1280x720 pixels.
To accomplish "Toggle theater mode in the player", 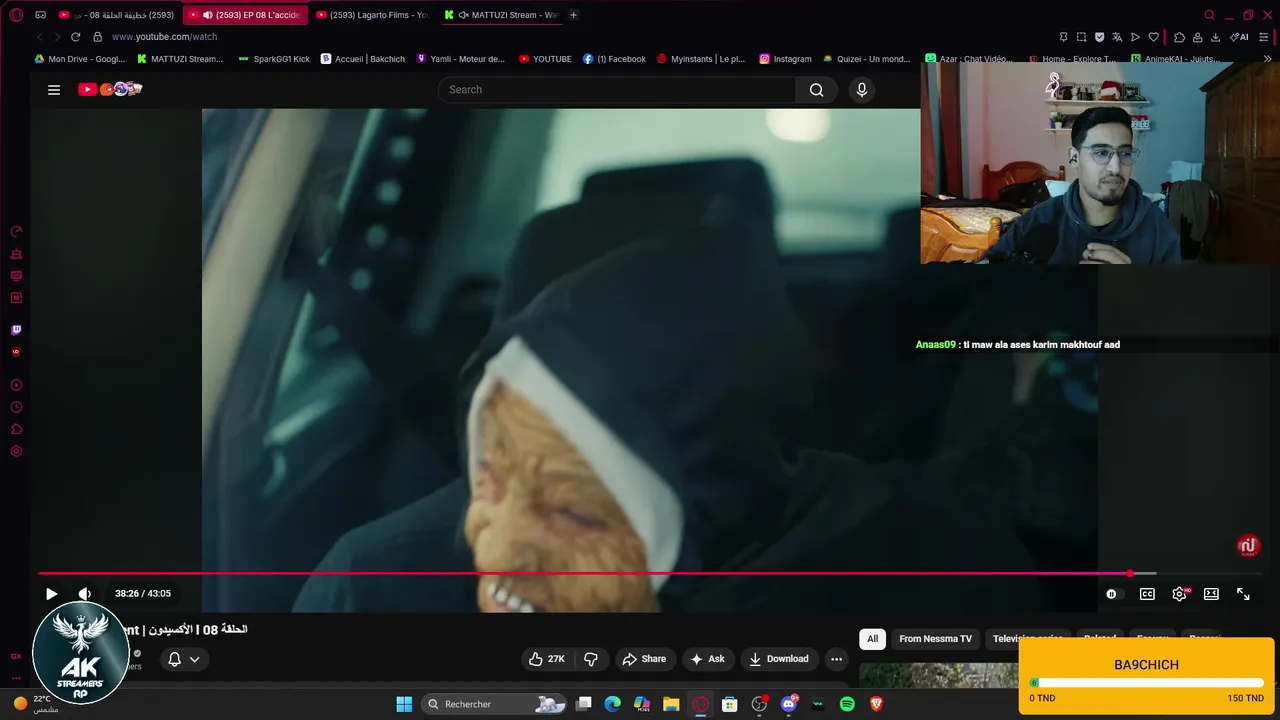I will pyautogui.click(x=1211, y=594).
